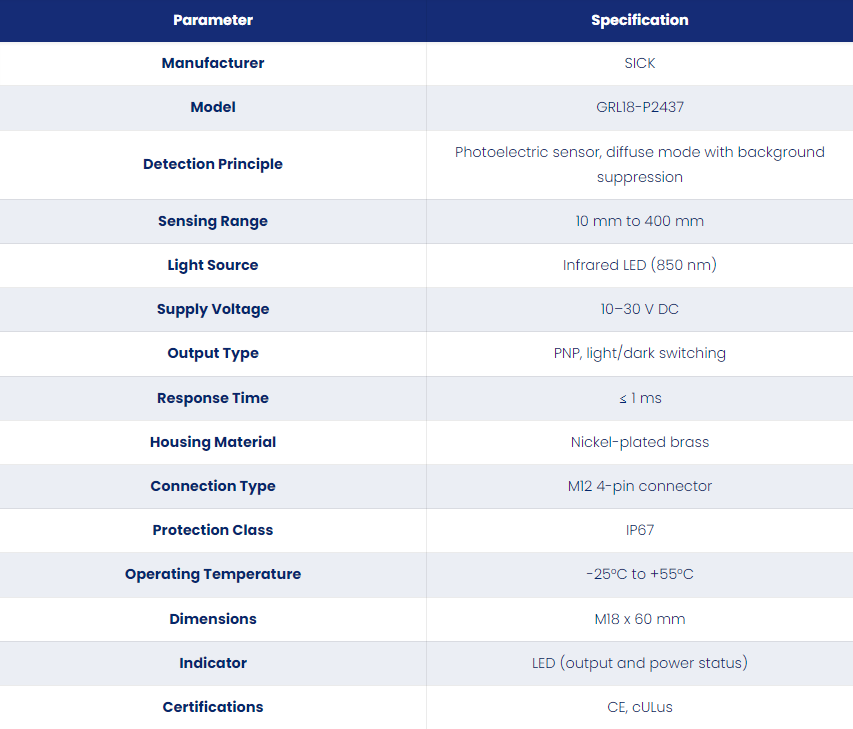Select the M18 x 60 mm dimensions

[x=640, y=620]
